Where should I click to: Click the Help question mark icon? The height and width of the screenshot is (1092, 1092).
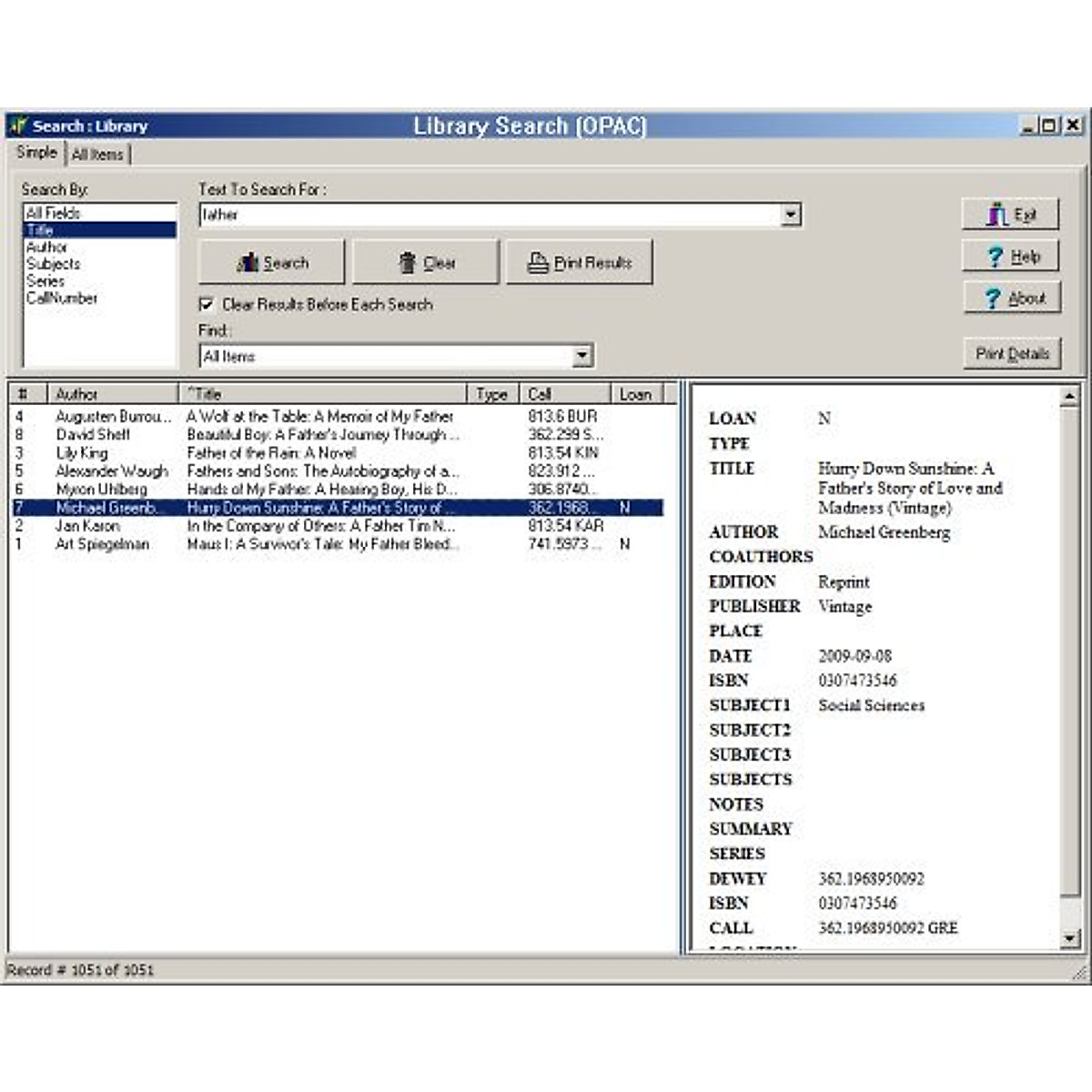(996, 258)
